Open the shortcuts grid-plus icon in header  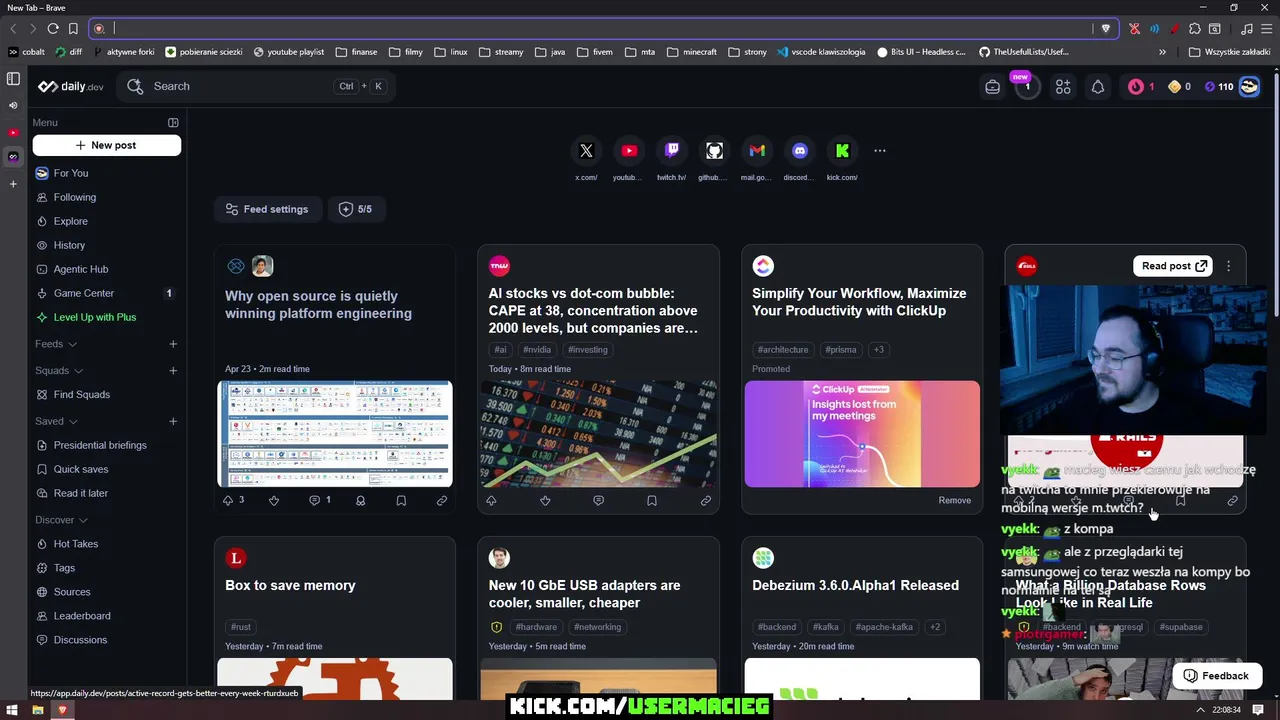click(x=1063, y=87)
